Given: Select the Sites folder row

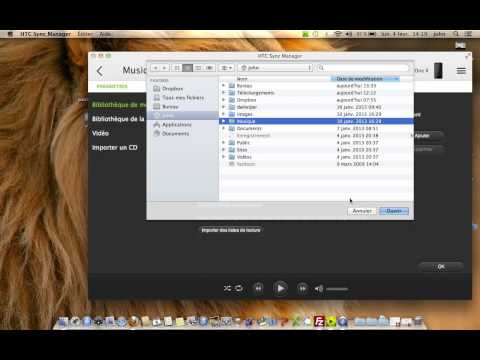Looking at the screenshot, I should coord(316,150).
